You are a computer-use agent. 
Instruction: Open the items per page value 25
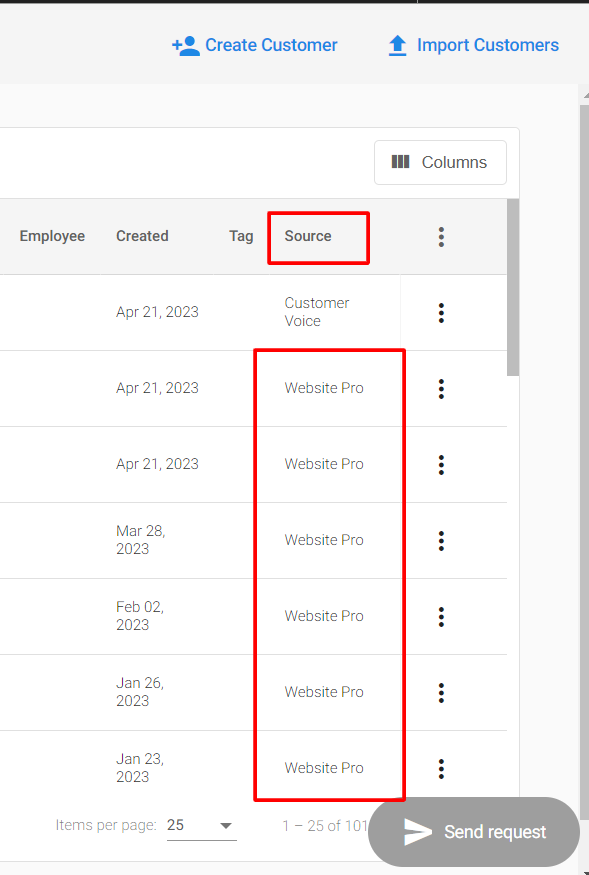pos(175,825)
